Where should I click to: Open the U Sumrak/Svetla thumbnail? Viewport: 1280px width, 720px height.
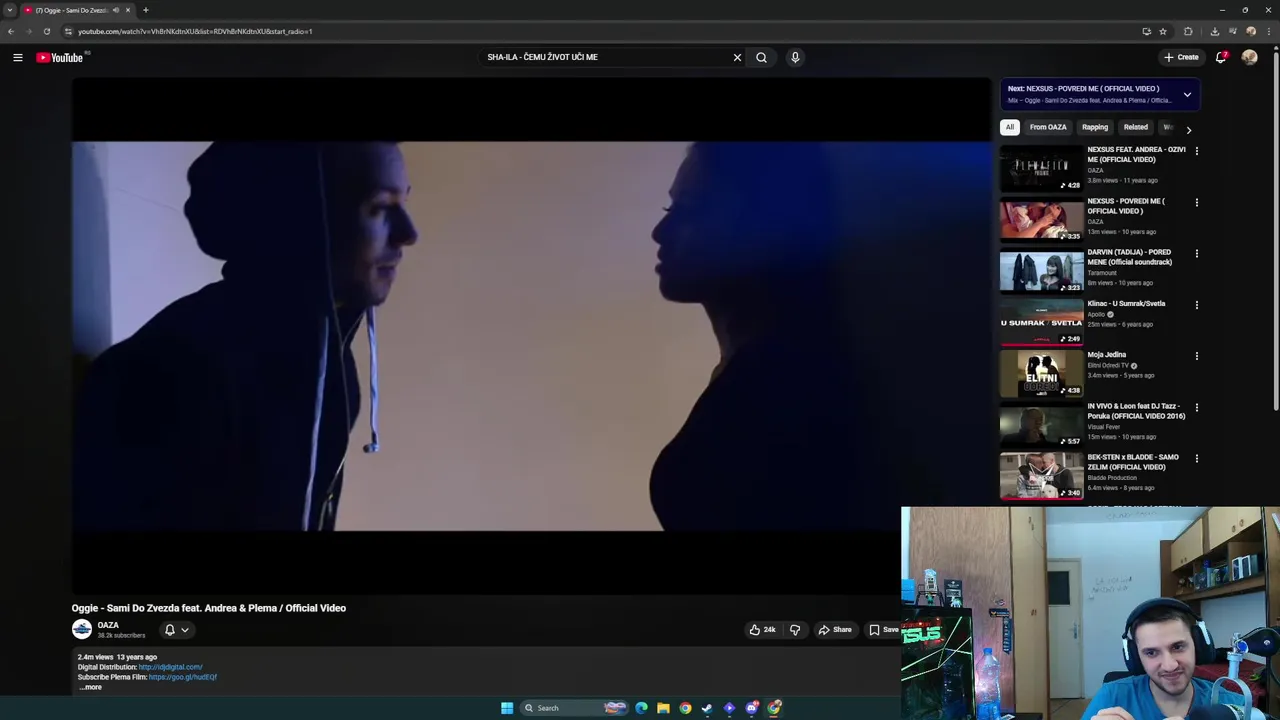click(1041, 321)
